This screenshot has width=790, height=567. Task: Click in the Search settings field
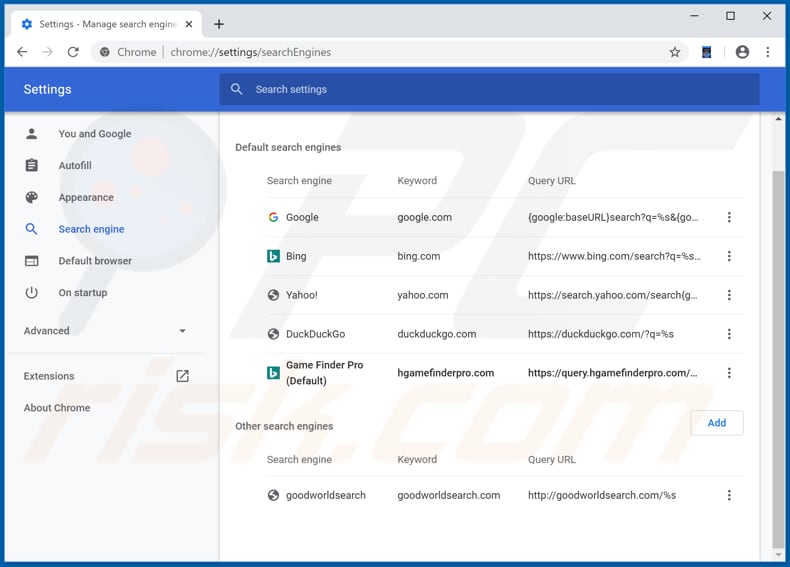pyautogui.click(x=489, y=89)
